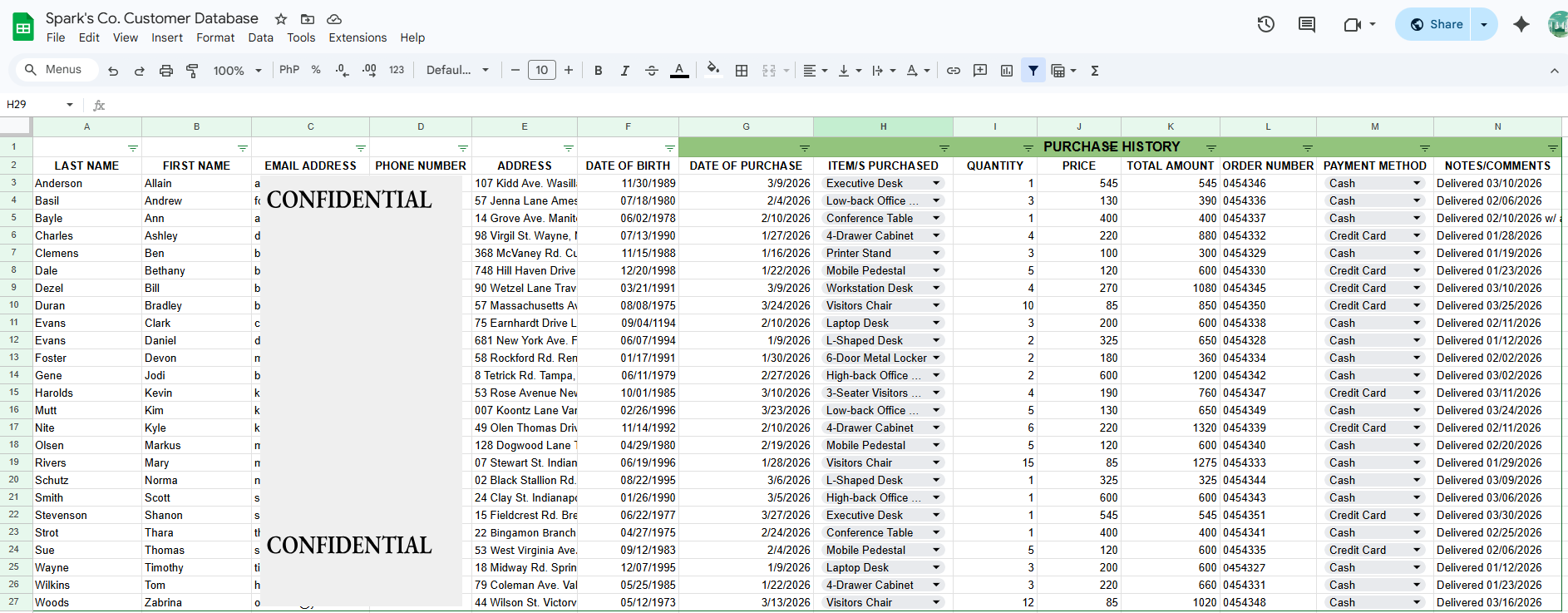The image size is (1568, 613).
Task: Toggle the filter funnel button
Action: tap(1033, 71)
